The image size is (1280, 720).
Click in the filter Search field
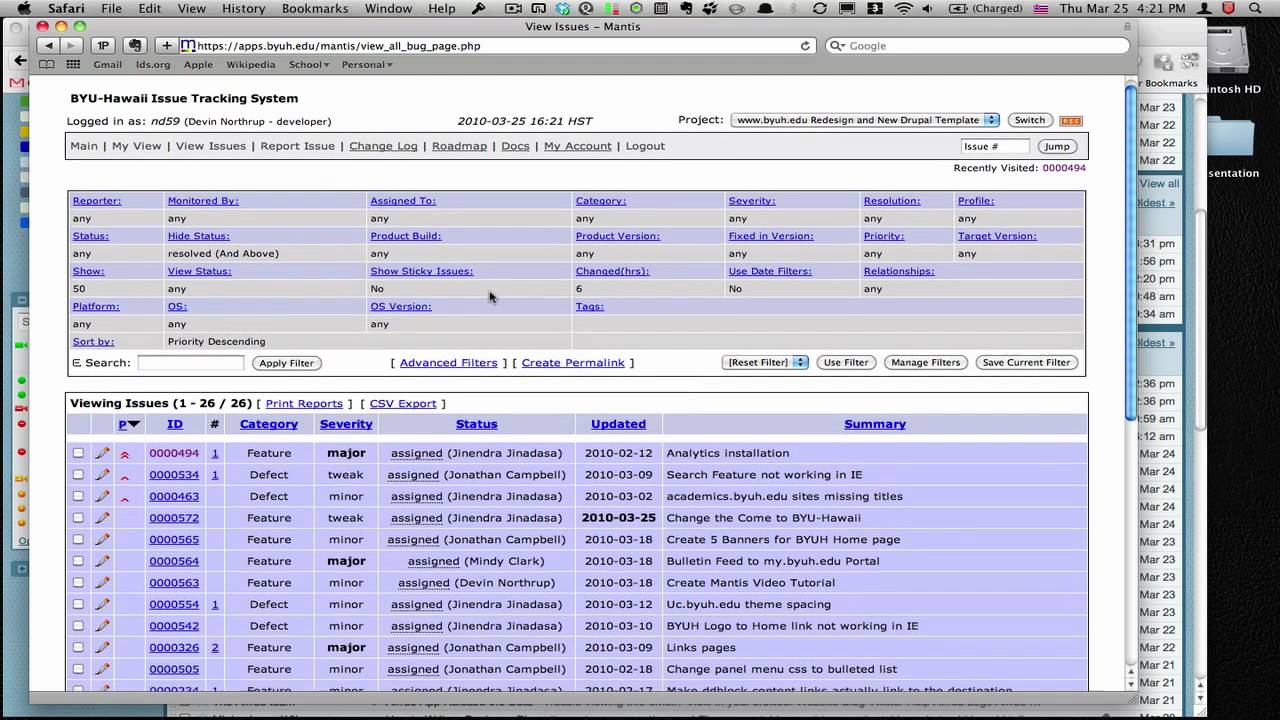190,363
